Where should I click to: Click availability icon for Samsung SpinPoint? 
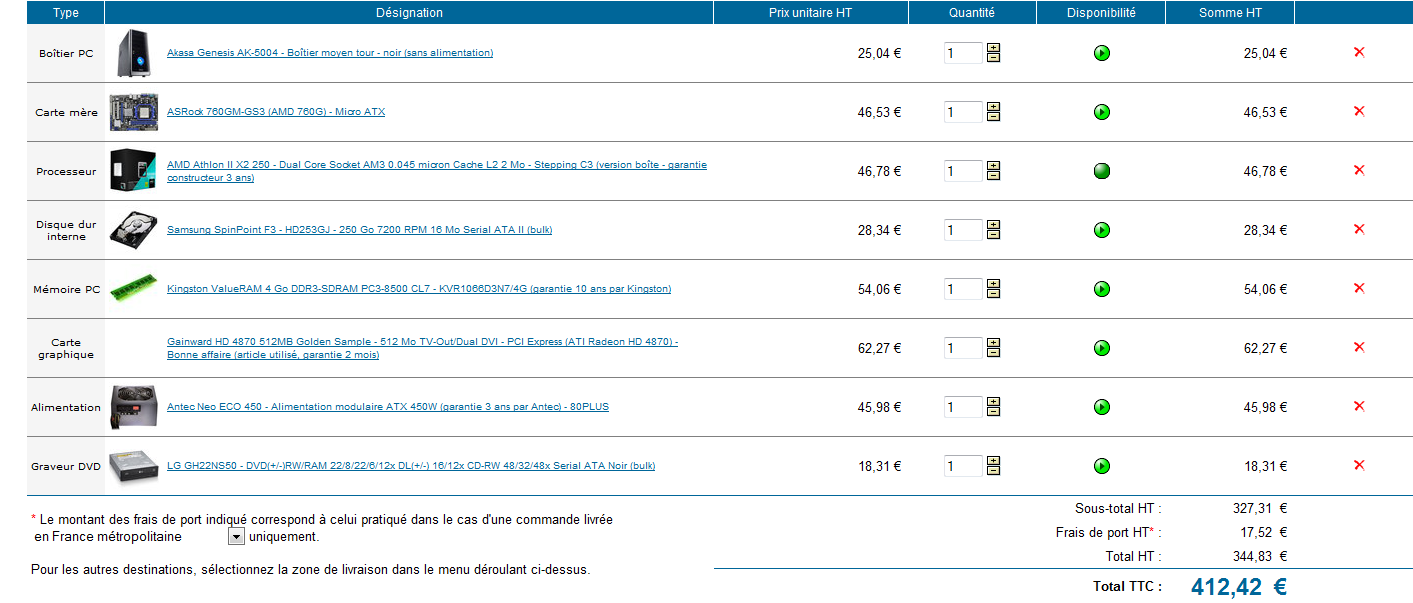tap(1101, 230)
